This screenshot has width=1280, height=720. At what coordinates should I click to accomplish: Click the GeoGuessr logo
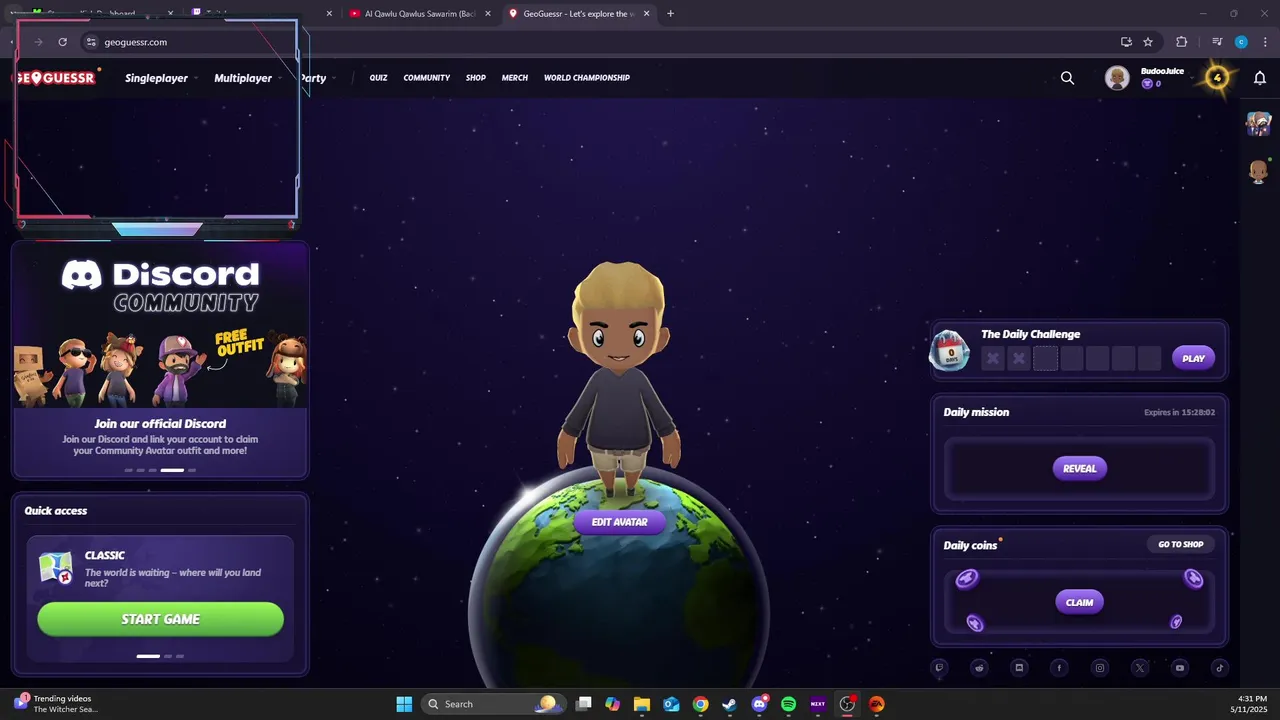[55, 78]
